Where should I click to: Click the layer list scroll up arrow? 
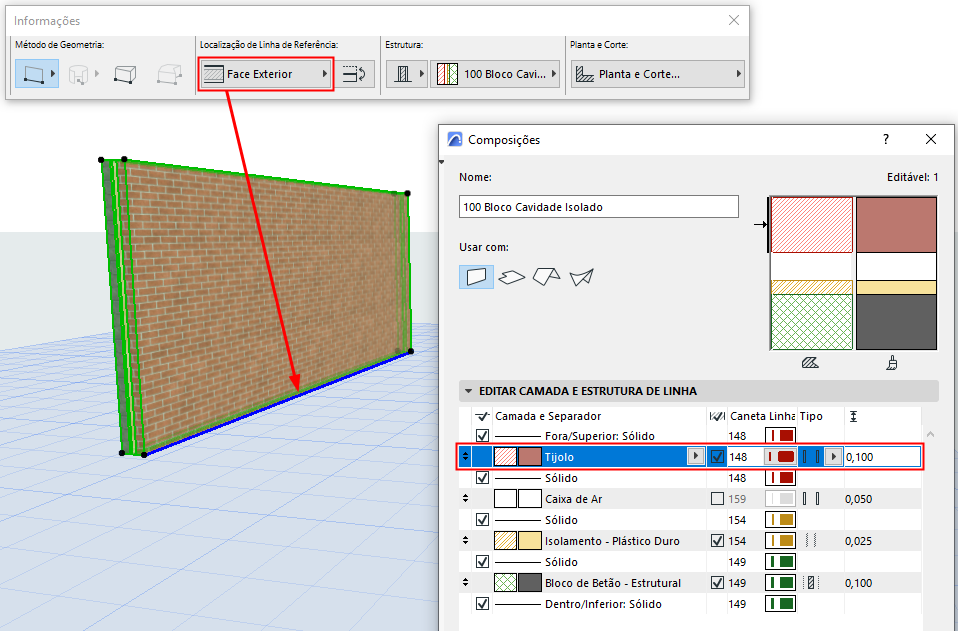pyautogui.click(x=931, y=434)
